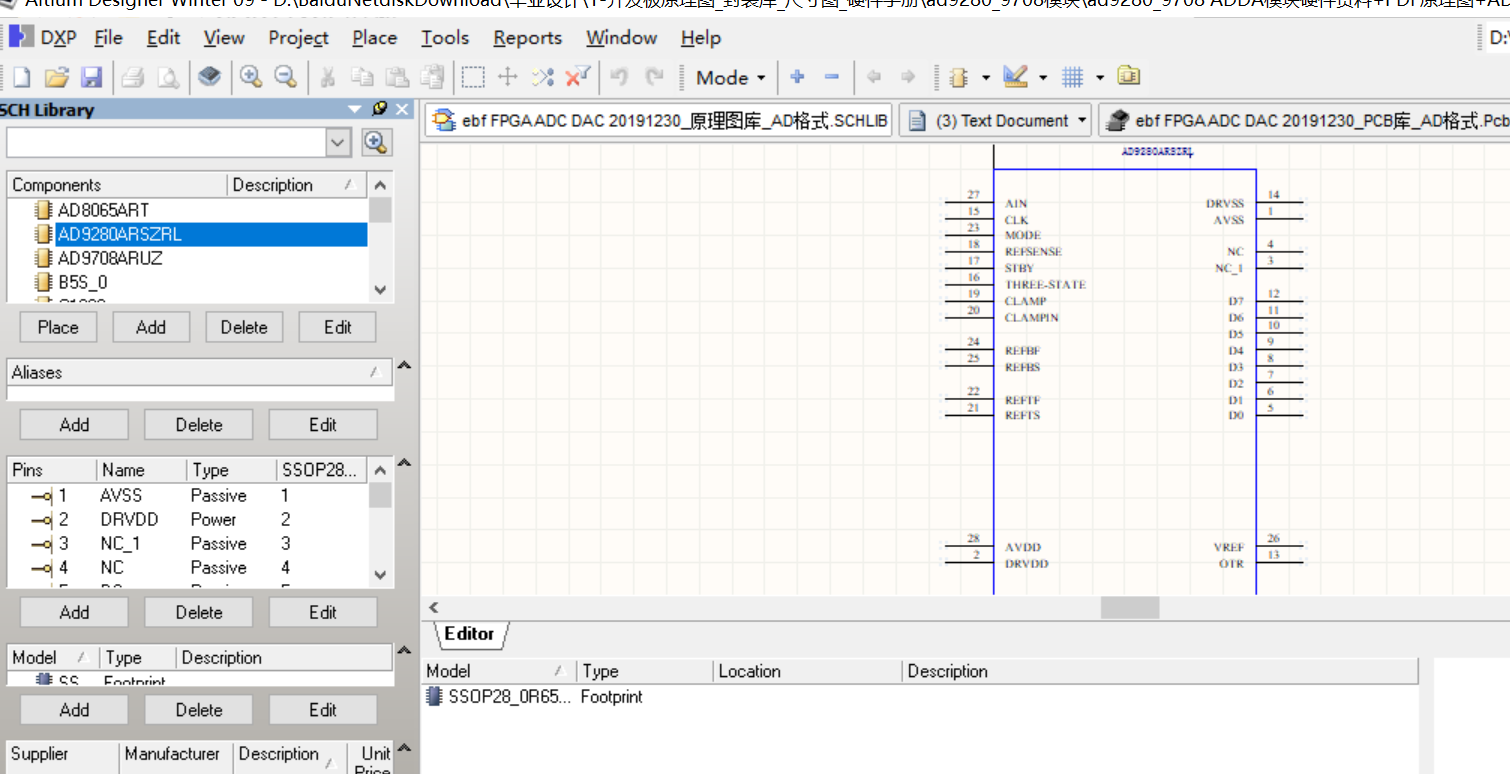
Task: Collapse the Model section arrow
Action: [x=403, y=651]
